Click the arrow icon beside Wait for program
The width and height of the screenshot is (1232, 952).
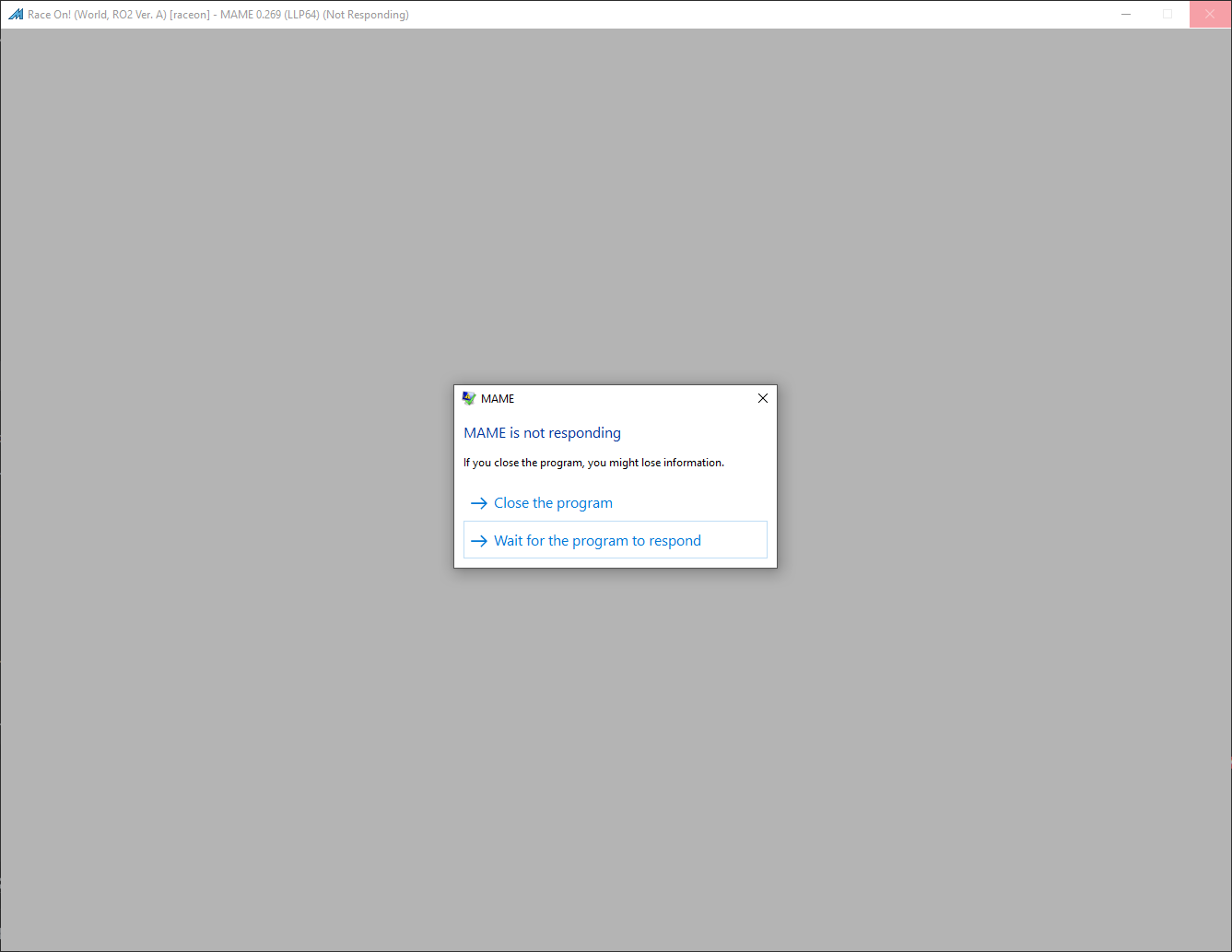pos(478,541)
